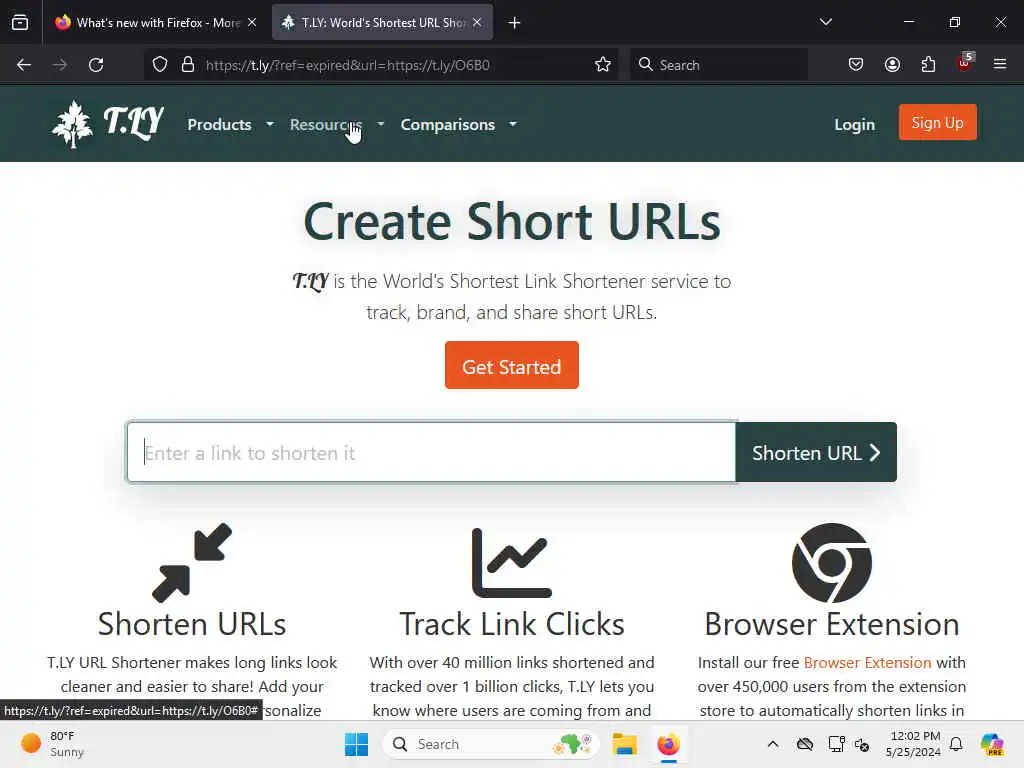The image size is (1024, 768).
Task: Click the T.LY logo in header
Action: click(x=108, y=123)
